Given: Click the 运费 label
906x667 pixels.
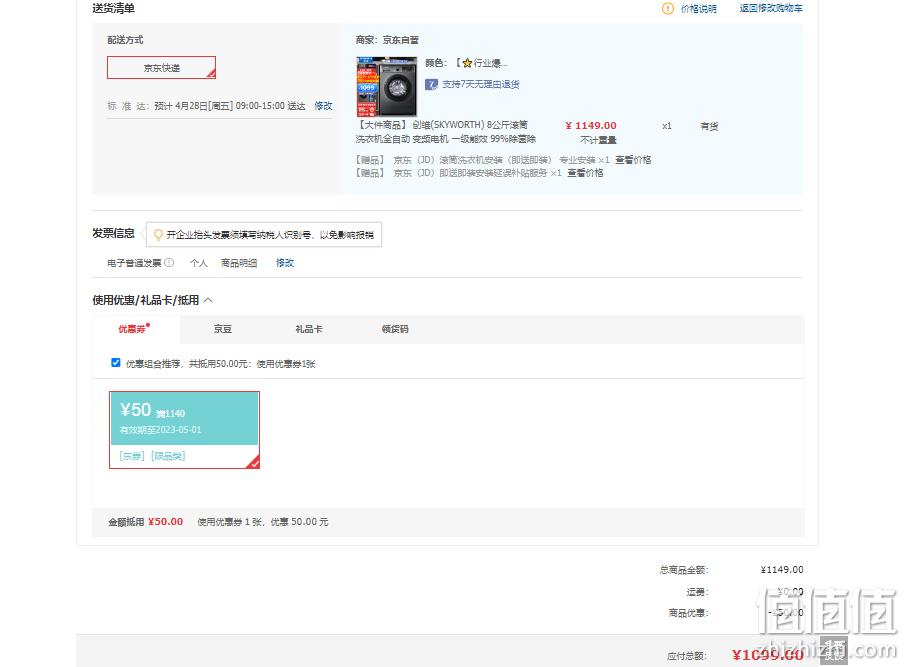Looking at the screenshot, I should click(697, 591).
